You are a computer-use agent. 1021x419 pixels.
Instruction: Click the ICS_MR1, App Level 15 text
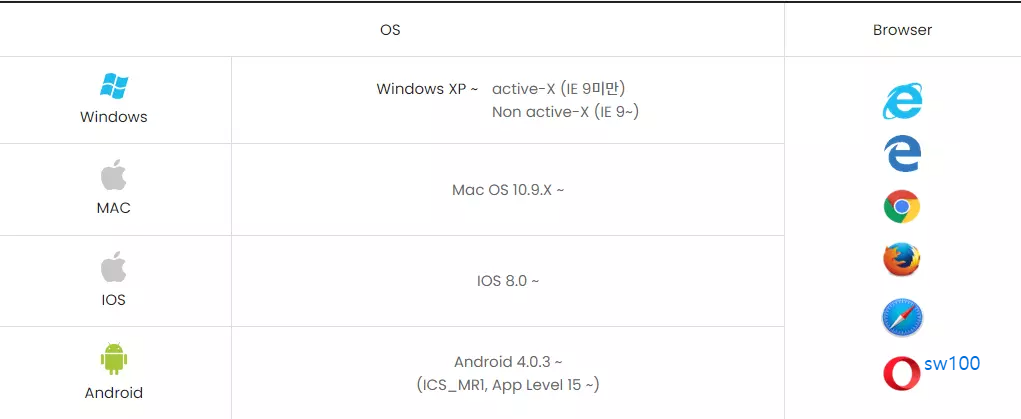(x=508, y=385)
